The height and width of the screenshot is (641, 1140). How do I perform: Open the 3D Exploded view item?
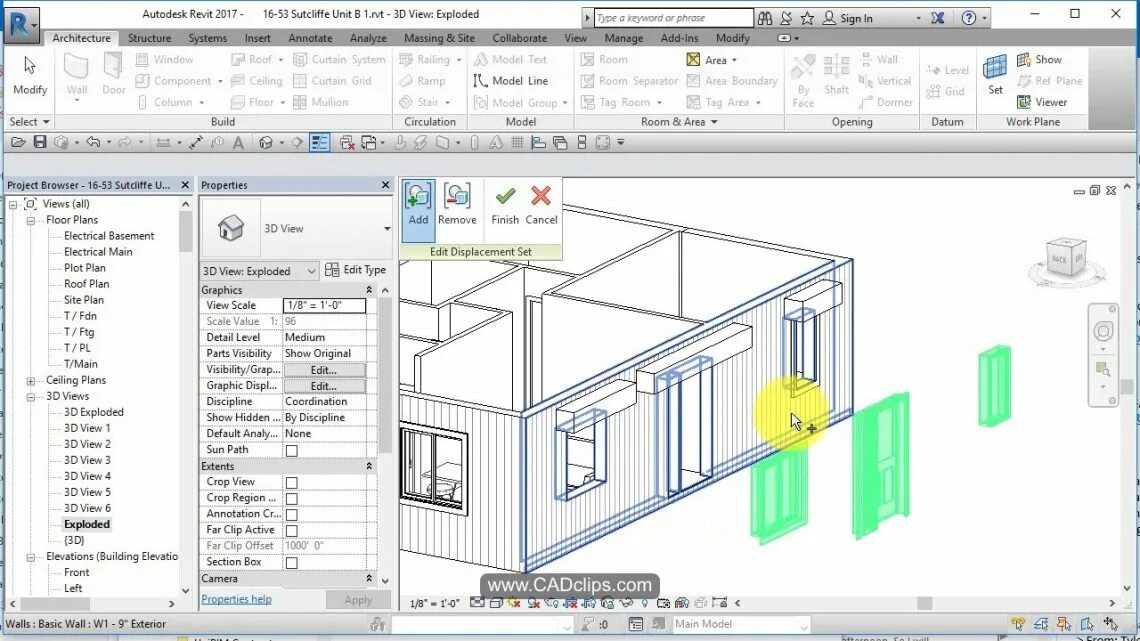[x=93, y=412]
